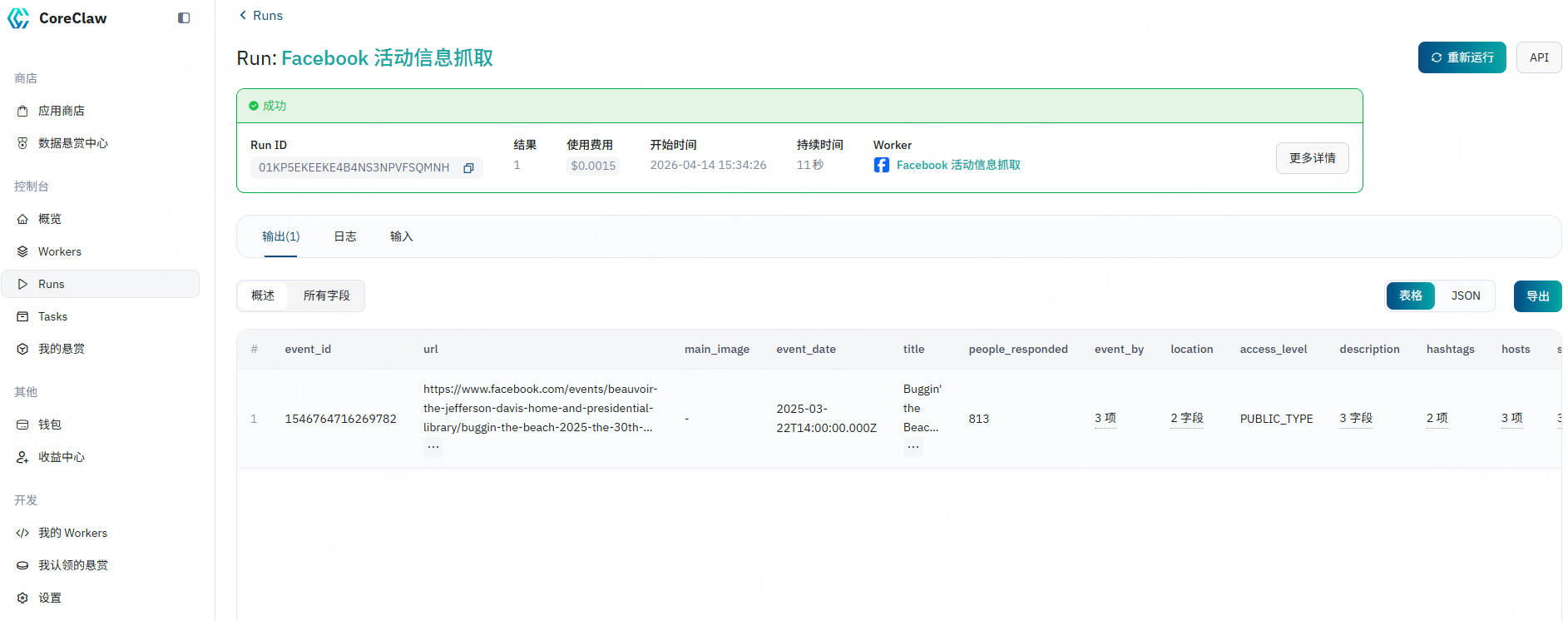1568x621 pixels.
Task: Switch to the 日志 tab
Action: pos(344,236)
